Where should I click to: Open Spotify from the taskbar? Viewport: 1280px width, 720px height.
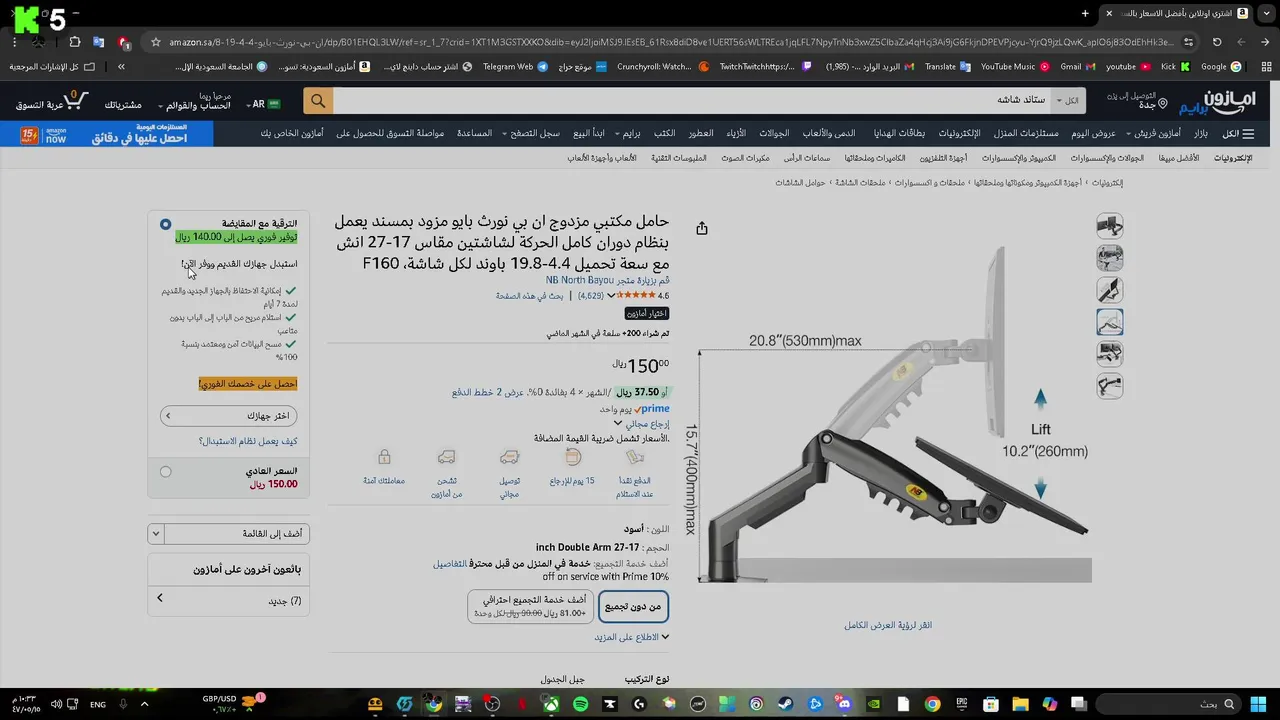click(x=581, y=704)
